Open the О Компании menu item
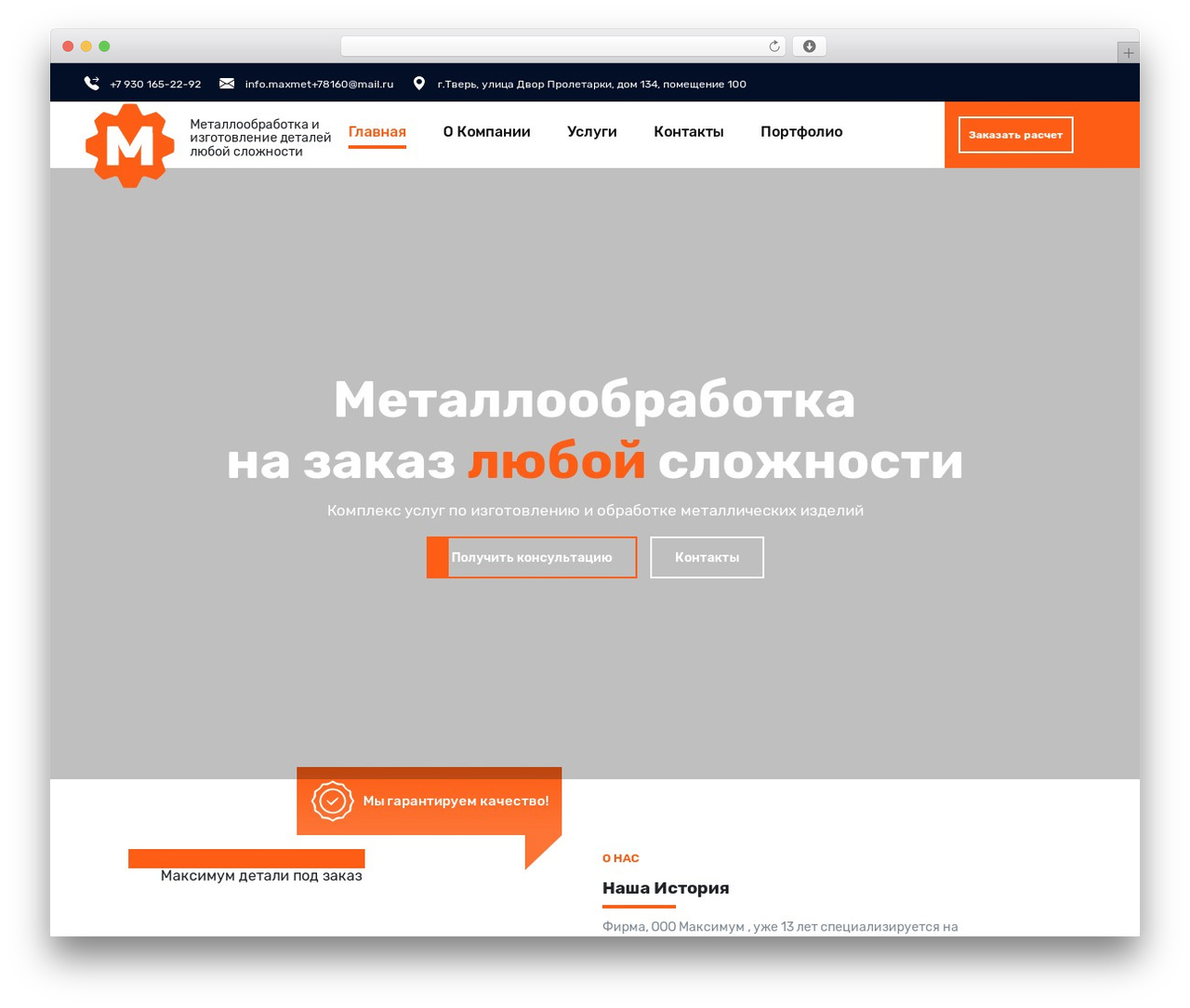The height and width of the screenshot is (1008, 1190). click(487, 132)
